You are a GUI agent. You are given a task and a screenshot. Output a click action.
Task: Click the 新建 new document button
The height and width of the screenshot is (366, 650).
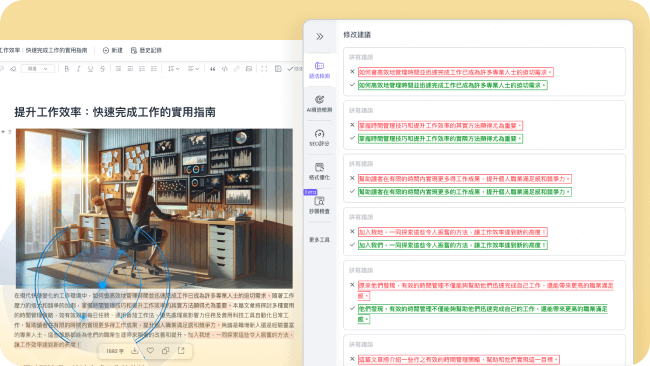click(x=113, y=50)
